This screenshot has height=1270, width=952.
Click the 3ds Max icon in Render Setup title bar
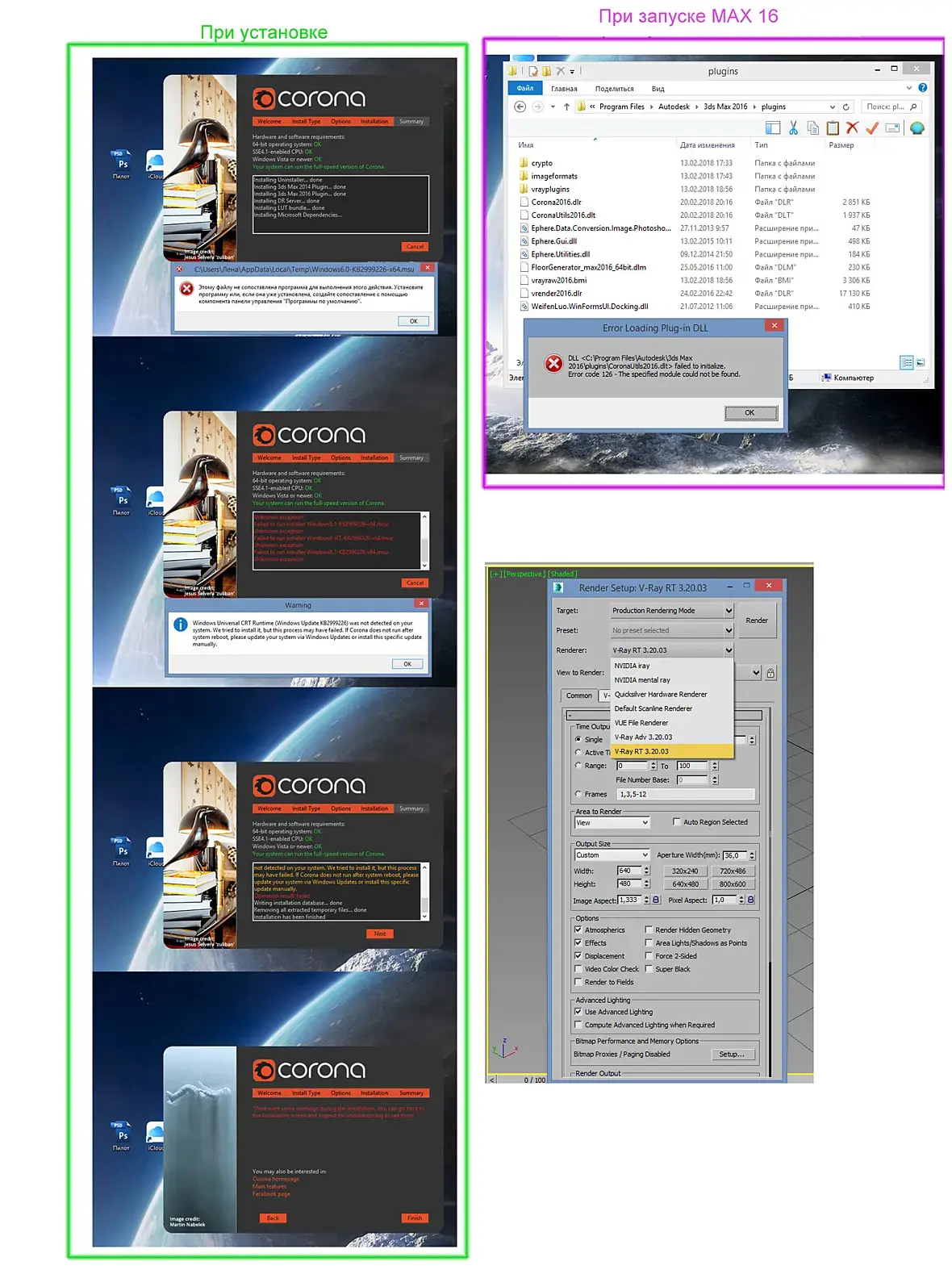(x=558, y=587)
